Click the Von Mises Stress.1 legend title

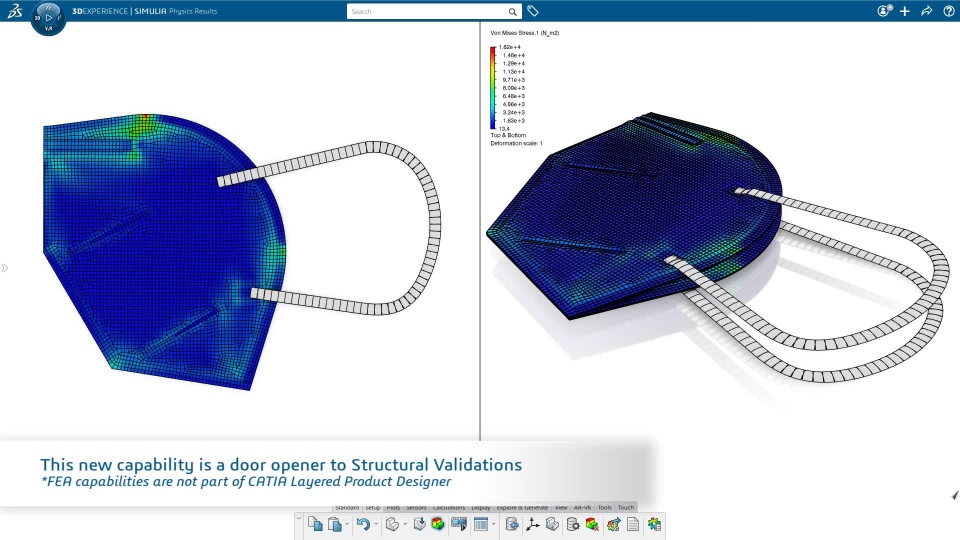[x=525, y=33]
